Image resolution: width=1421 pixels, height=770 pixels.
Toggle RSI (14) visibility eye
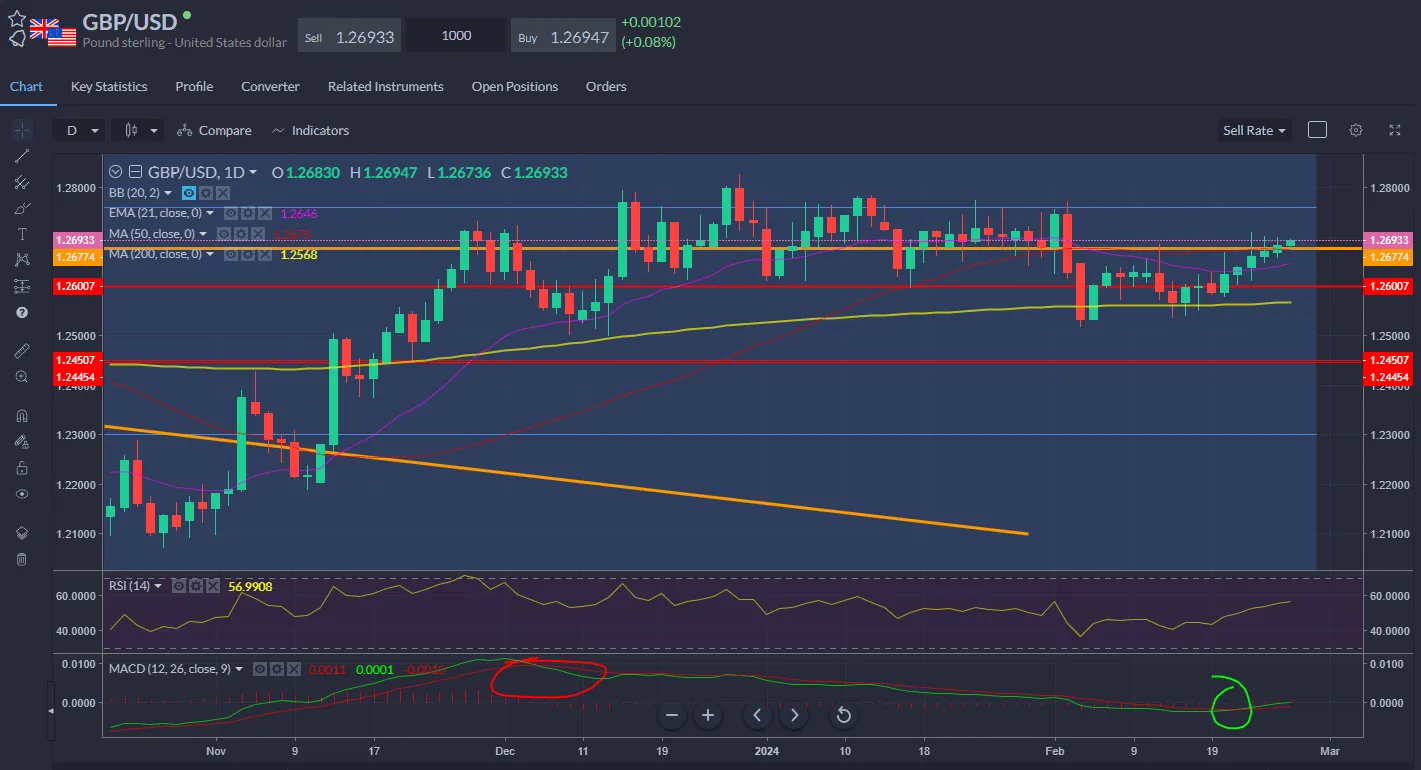click(179, 585)
